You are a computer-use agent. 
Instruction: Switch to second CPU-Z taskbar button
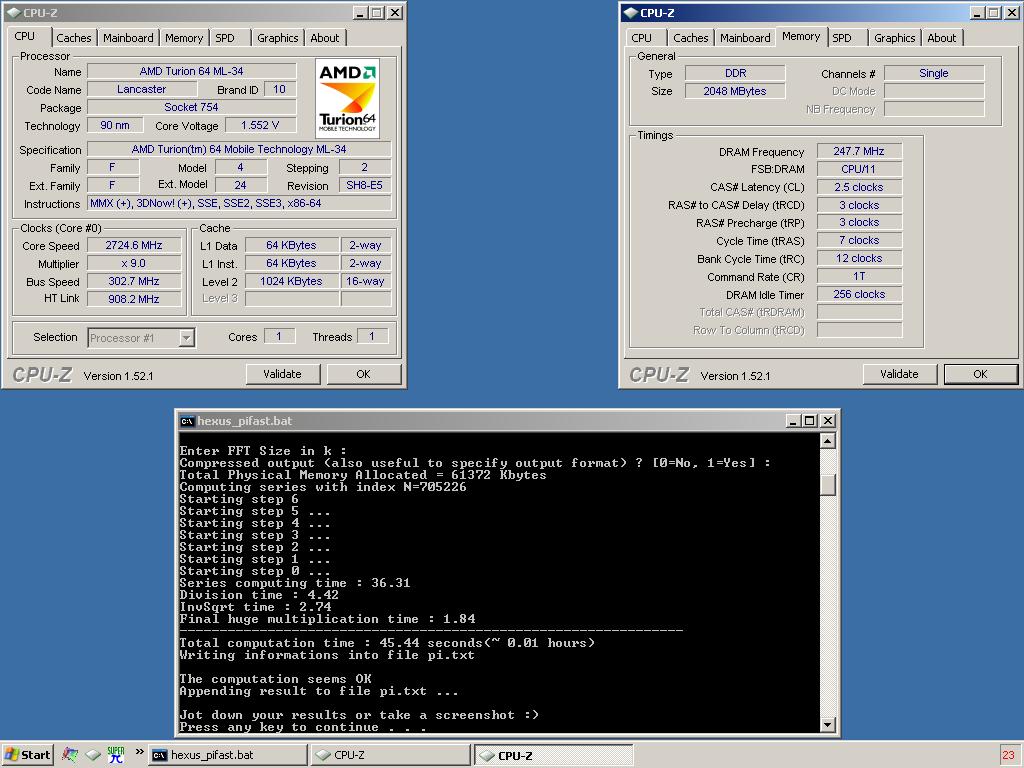(553, 755)
